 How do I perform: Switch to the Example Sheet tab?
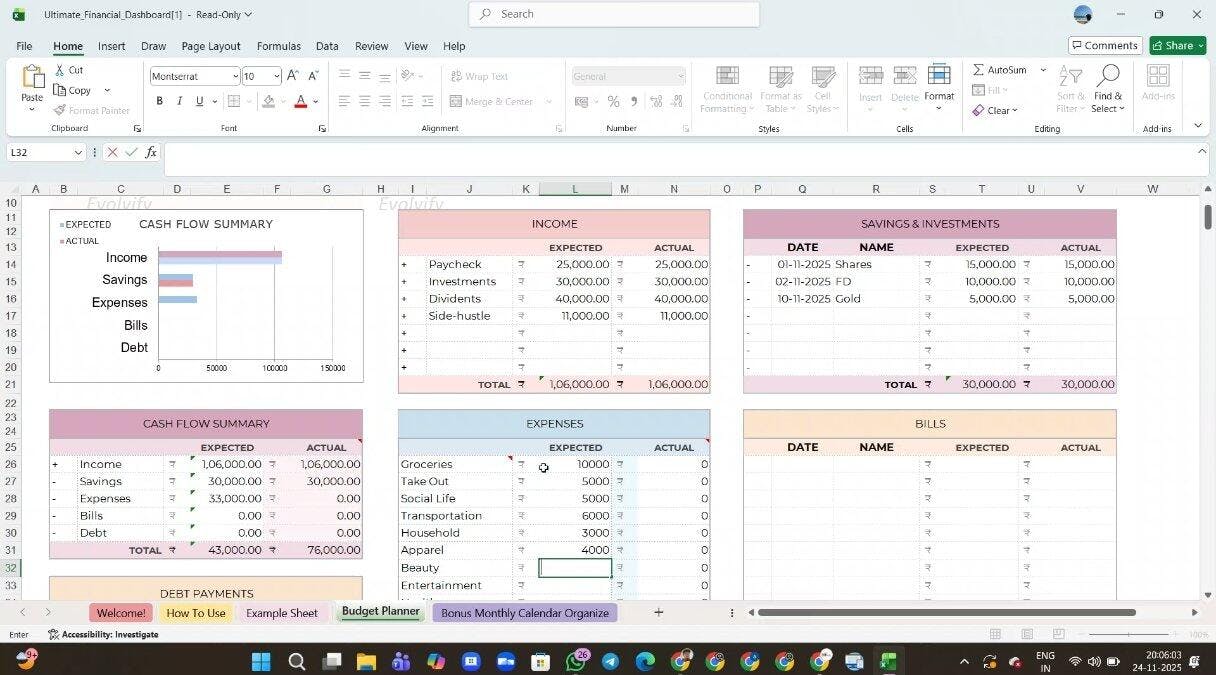point(281,613)
